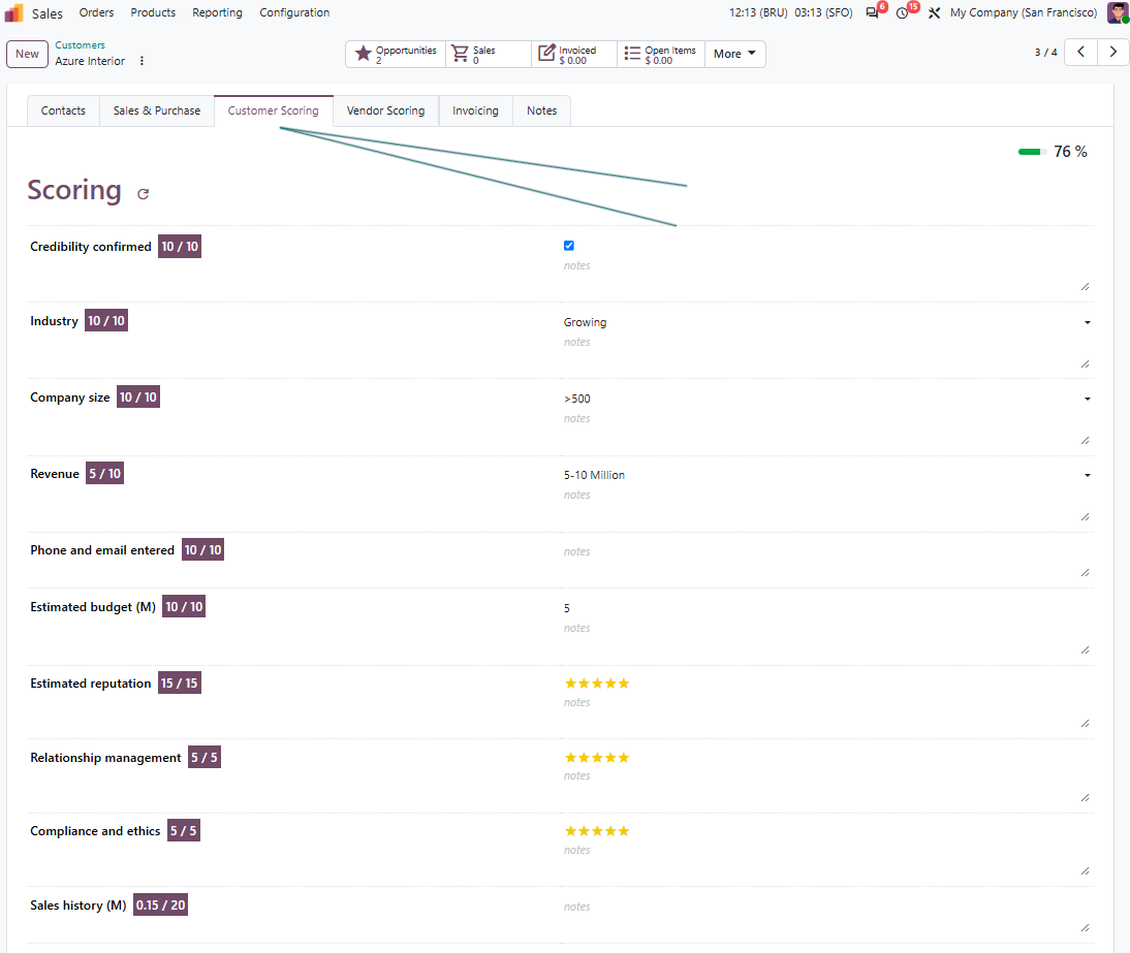
Task: Click the Estimated reputation 15 / 15 badge
Action: point(179,683)
